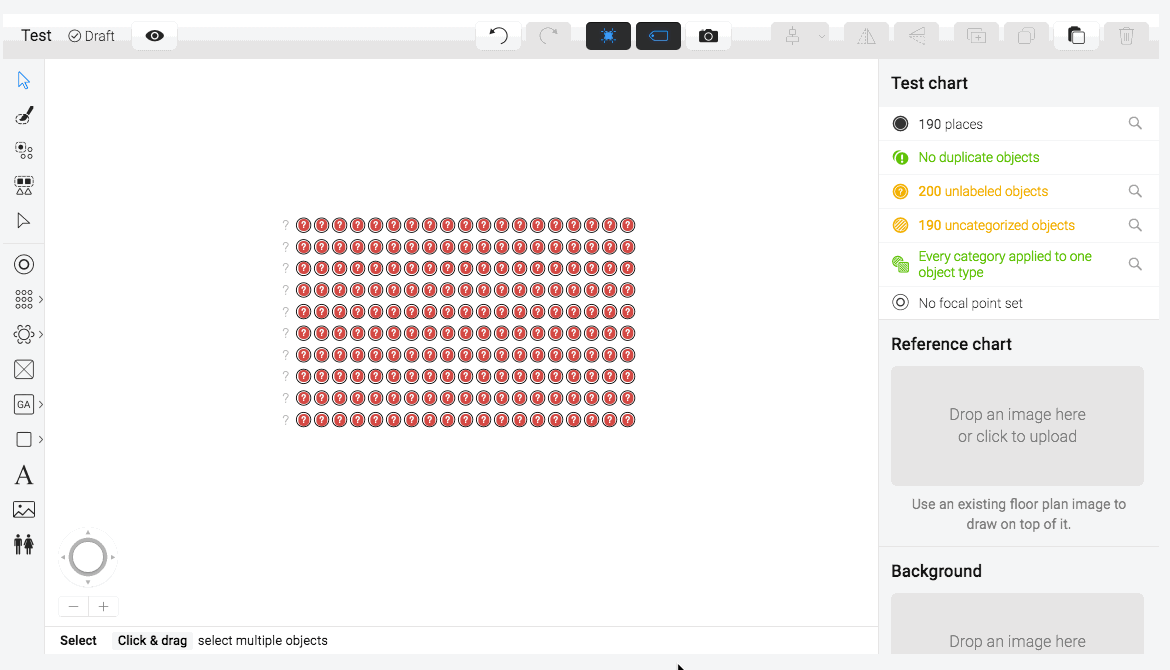Select the image tool
This screenshot has height=670, width=1170.
point(24,510)
